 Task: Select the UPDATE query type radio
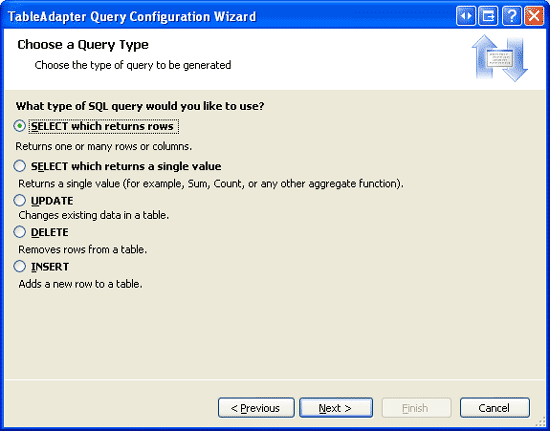(20, 200)
